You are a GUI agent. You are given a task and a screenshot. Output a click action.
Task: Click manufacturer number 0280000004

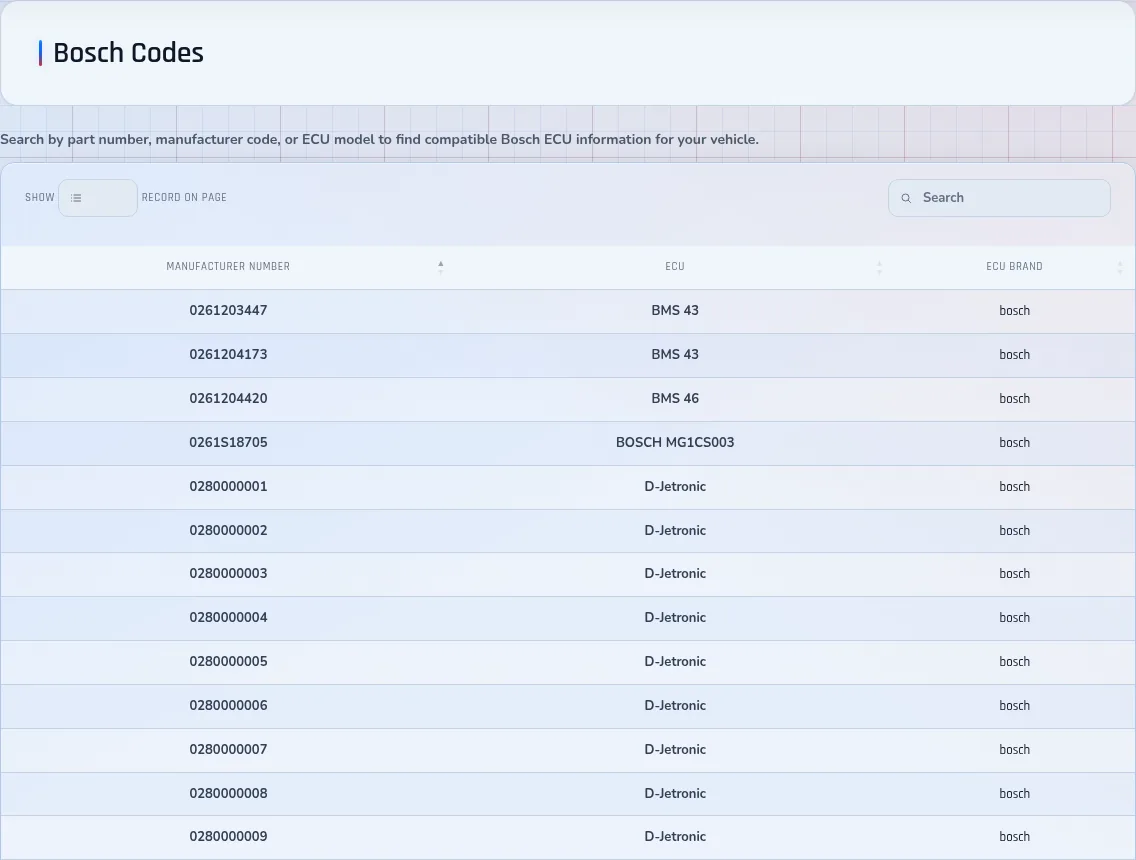pos(228,618)
